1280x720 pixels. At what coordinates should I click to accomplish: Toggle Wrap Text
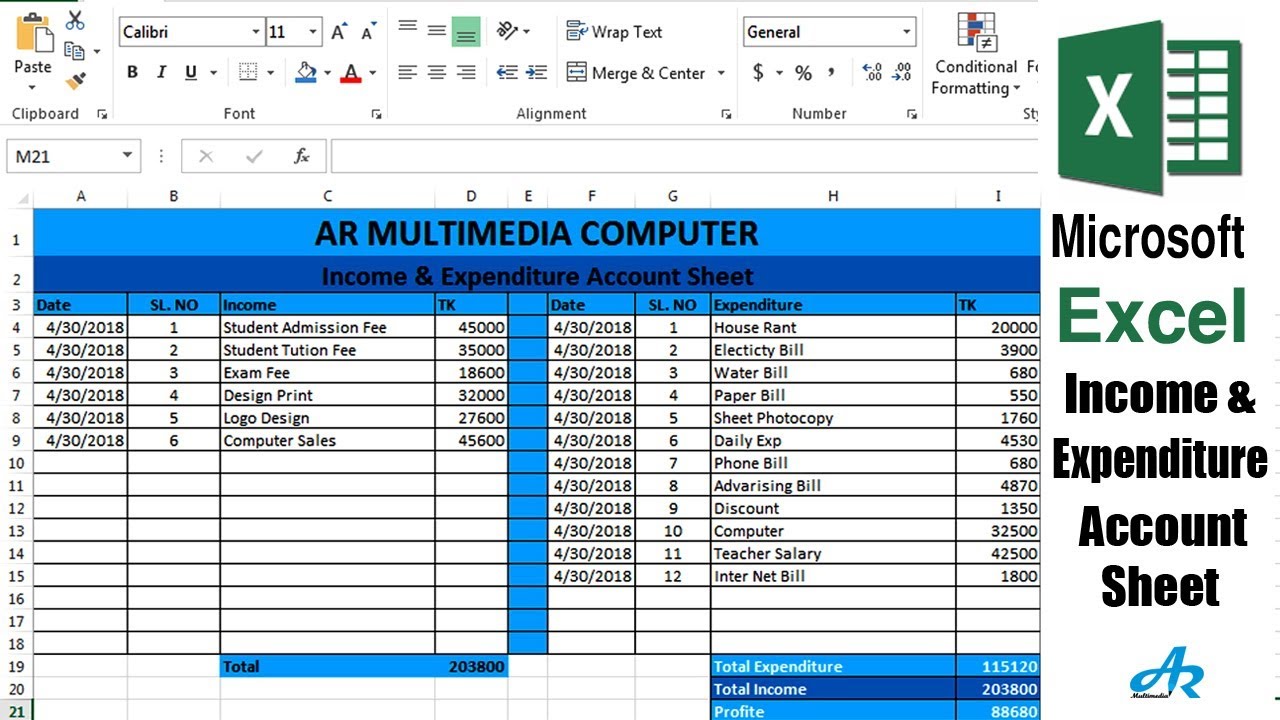pyautogui.click(x=614, y=32)
